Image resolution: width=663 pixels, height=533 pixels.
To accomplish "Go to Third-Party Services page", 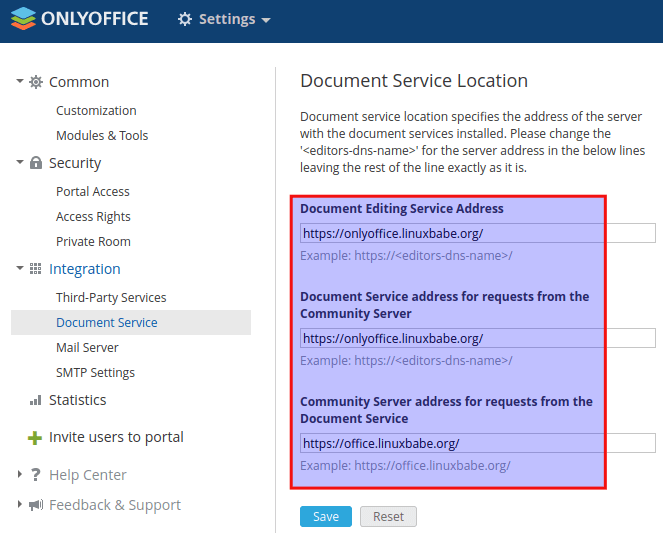I will [111, 298].
